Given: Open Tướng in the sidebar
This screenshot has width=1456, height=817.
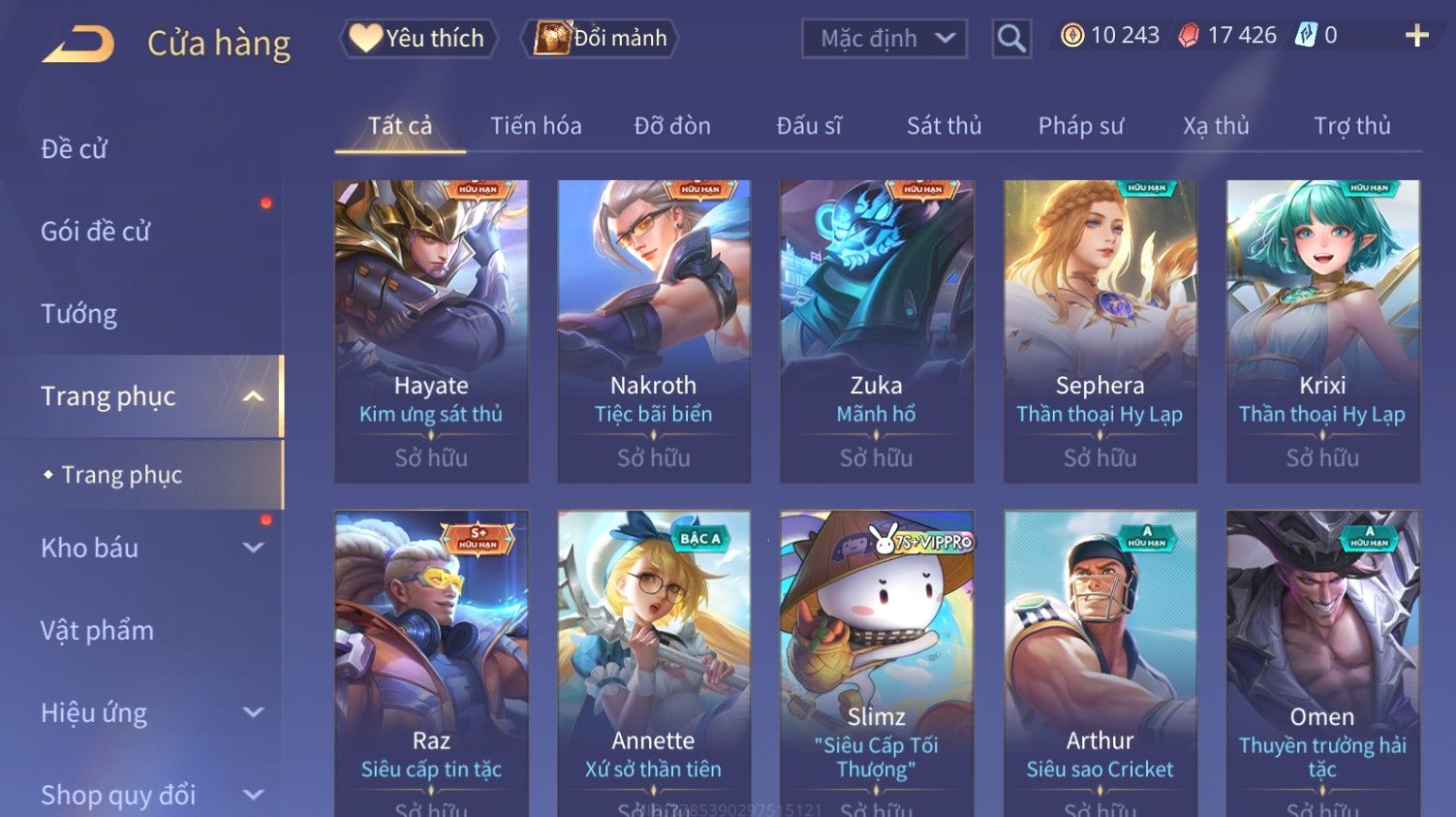Looking at the screenshot, I should [x=78, y=314].
